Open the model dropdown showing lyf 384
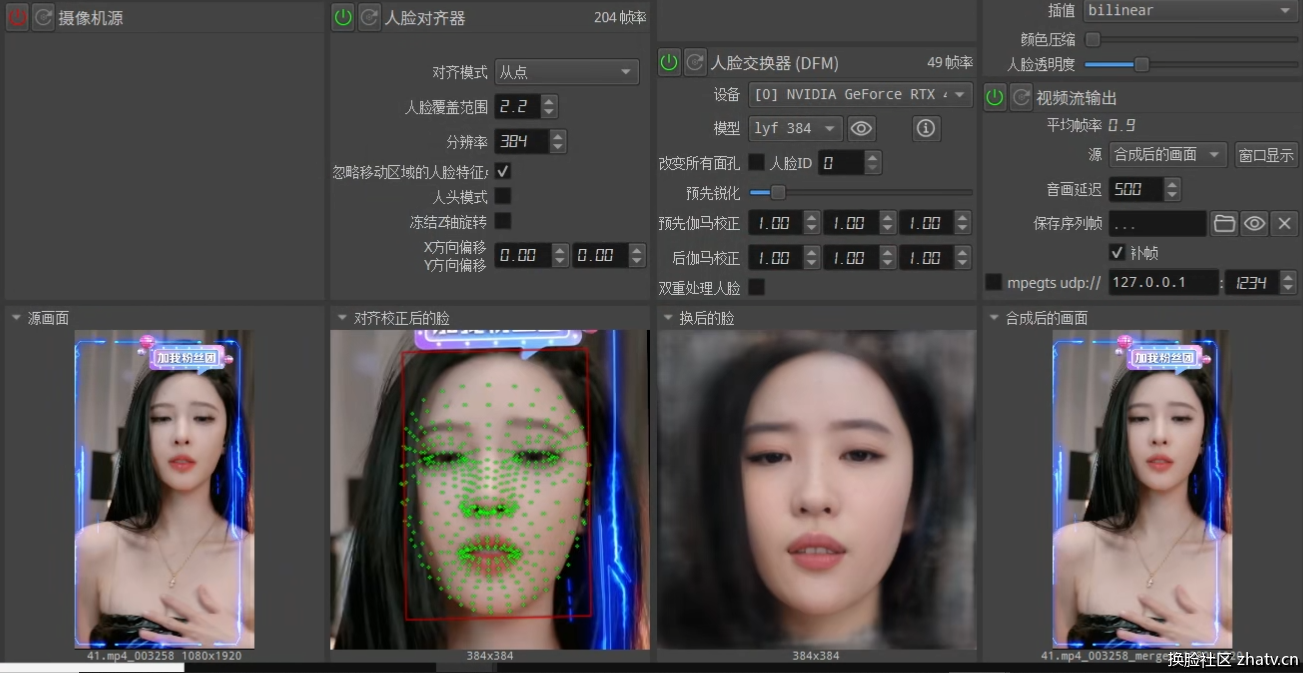 point(796,128)
